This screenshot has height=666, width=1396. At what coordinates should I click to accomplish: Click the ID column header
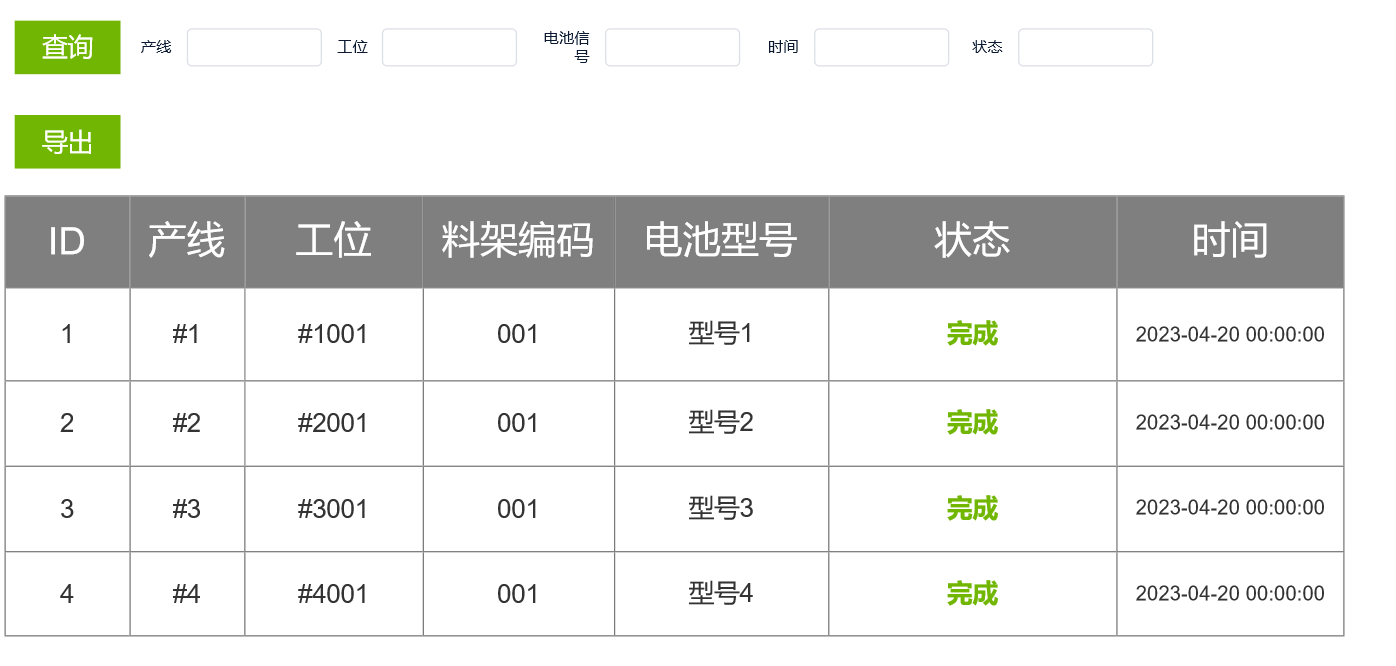point(67,241)
